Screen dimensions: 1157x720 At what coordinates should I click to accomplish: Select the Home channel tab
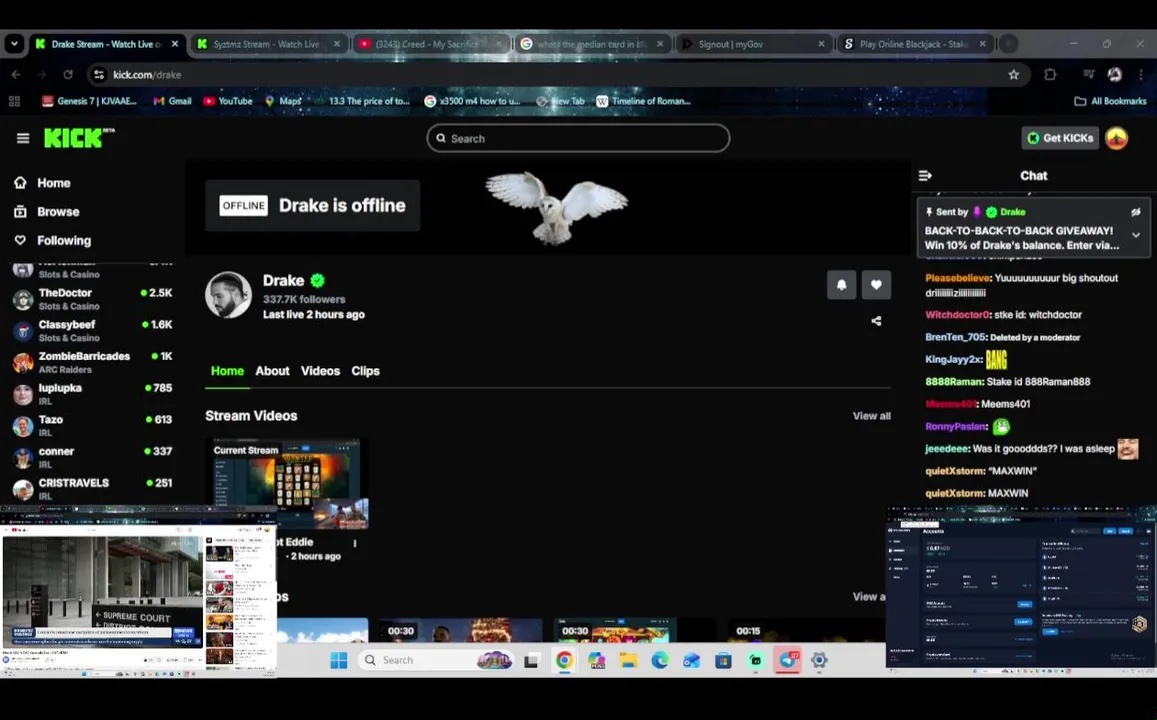[227, 371]
